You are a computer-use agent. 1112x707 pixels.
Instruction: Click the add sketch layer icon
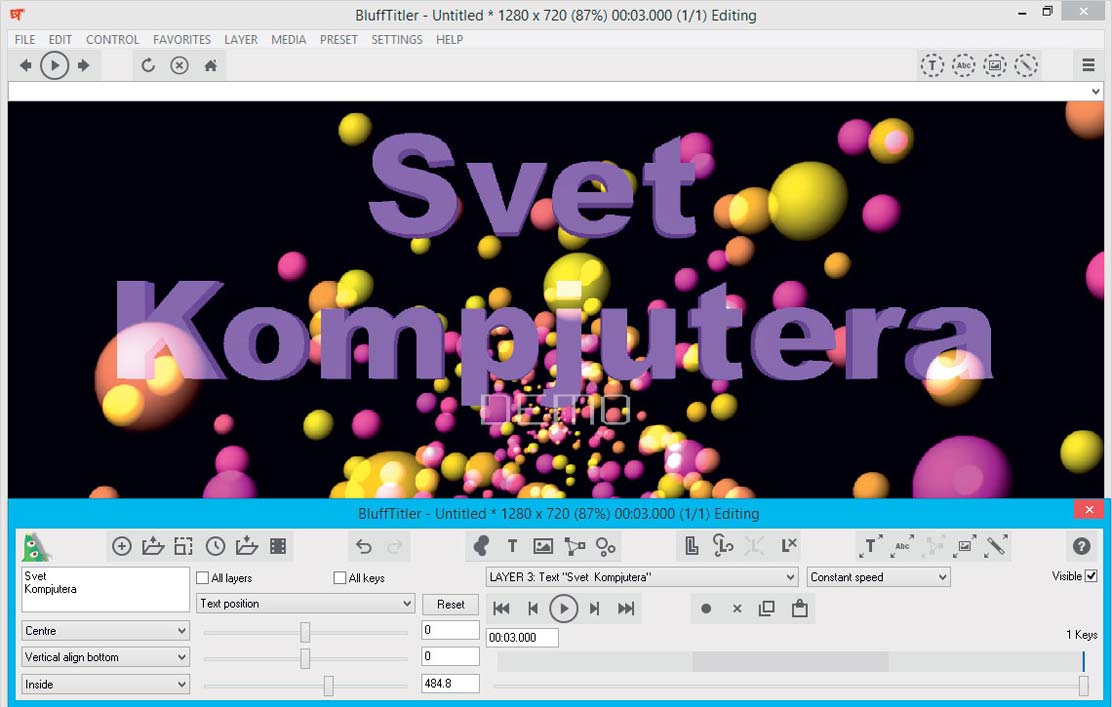coord(574,546)
